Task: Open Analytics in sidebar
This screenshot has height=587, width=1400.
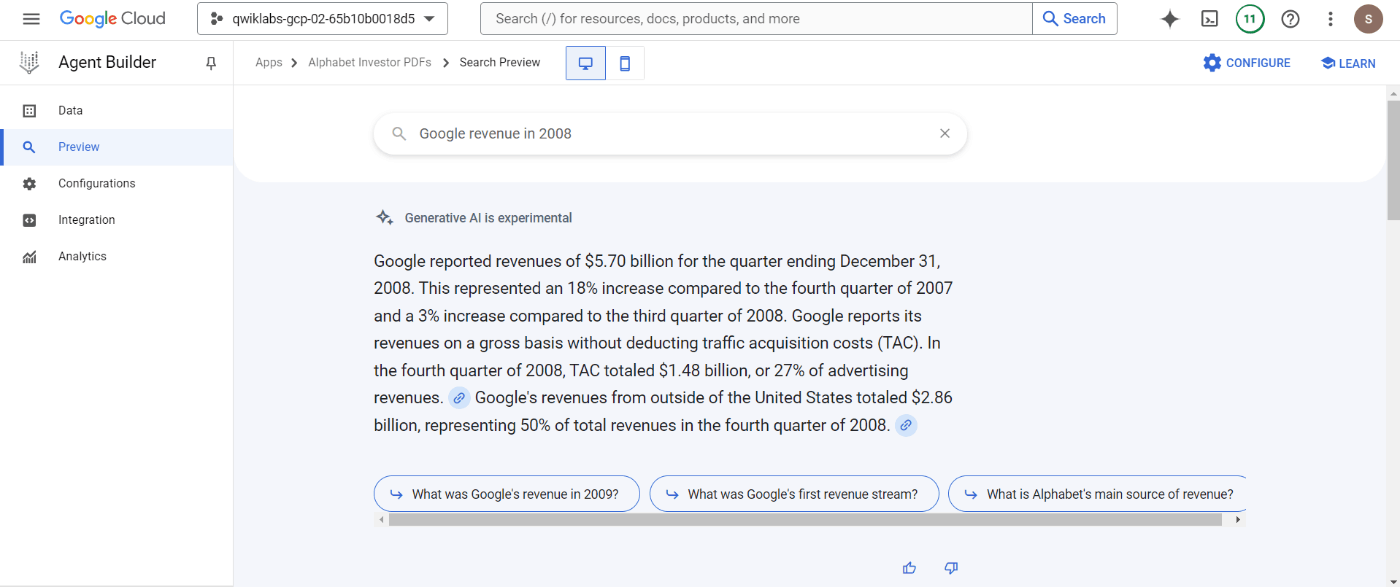Action: pyautogui.click(x=116, y=257)
